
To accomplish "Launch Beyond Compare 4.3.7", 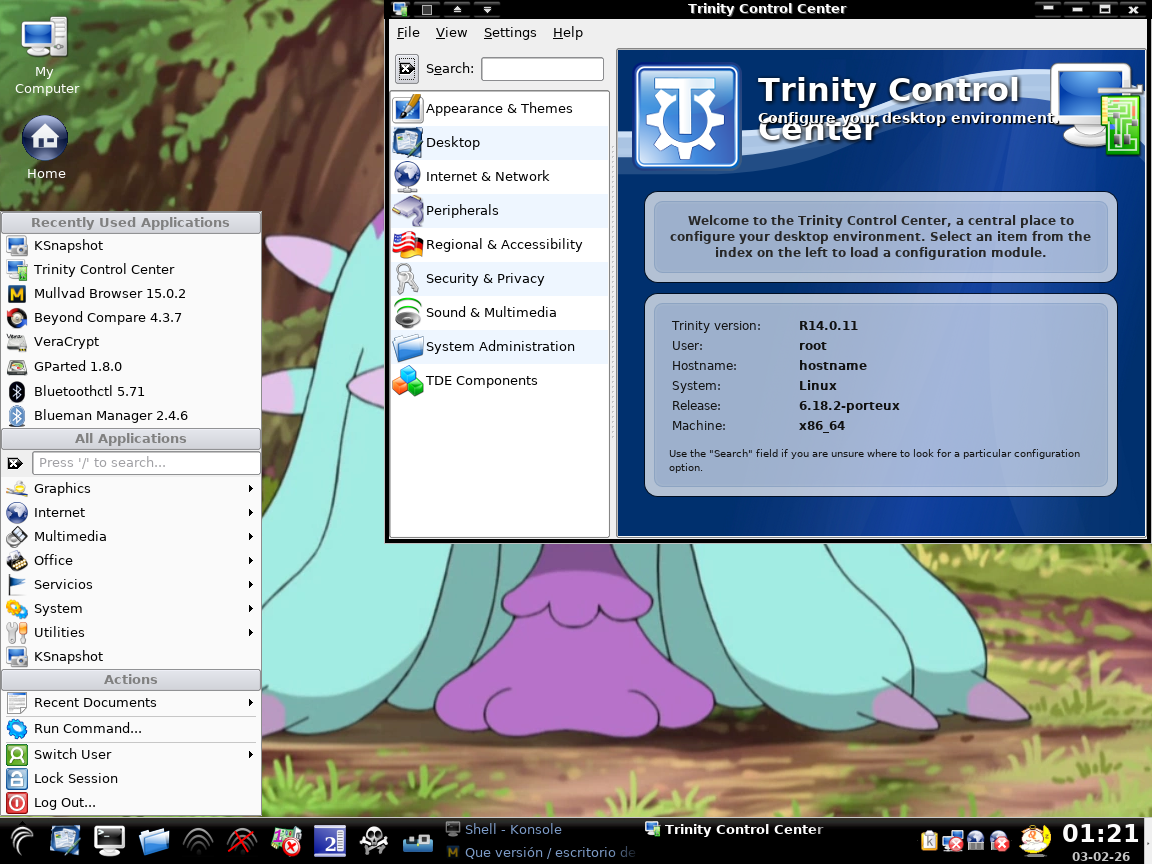I will point(131,318).
